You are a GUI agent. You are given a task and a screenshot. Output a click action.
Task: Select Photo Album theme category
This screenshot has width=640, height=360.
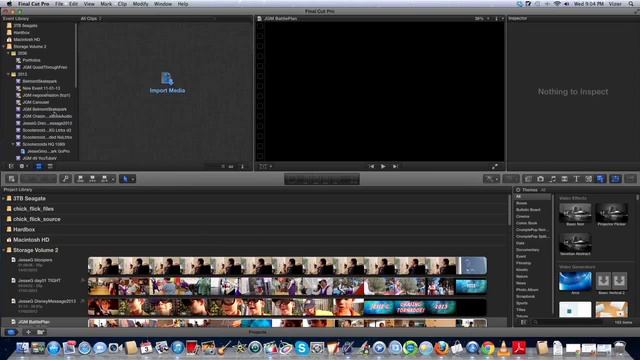pos(527,290)
